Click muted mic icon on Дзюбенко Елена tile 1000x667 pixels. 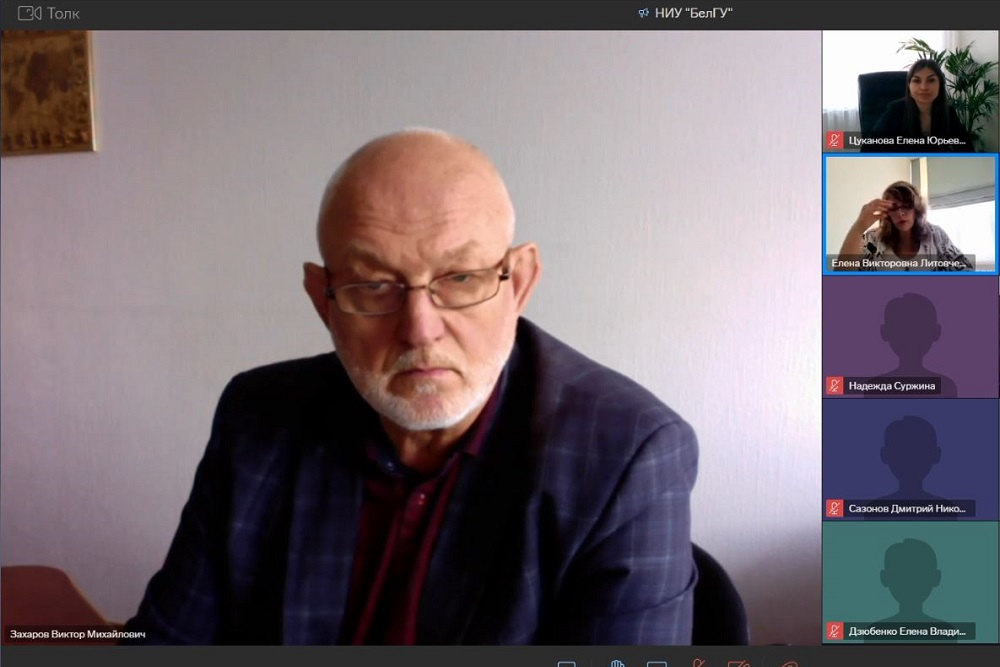(x=835, y=631)
